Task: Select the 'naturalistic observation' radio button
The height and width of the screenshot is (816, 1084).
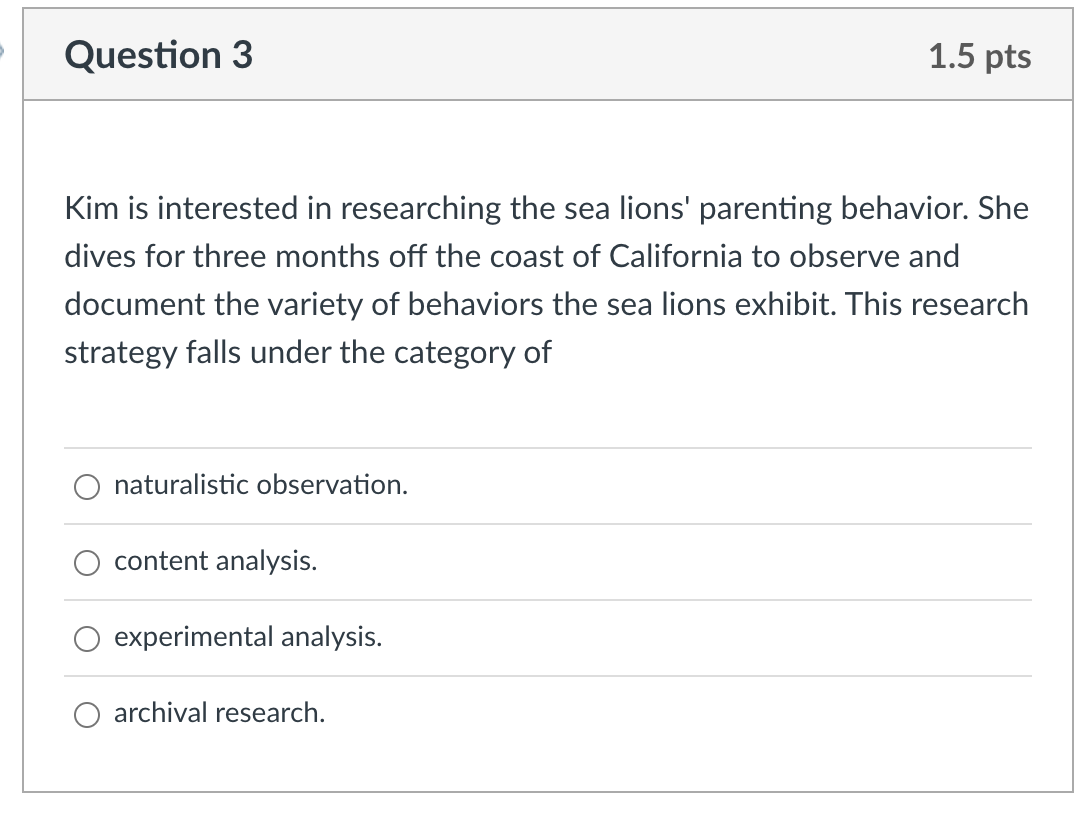Action: [87, 487]
